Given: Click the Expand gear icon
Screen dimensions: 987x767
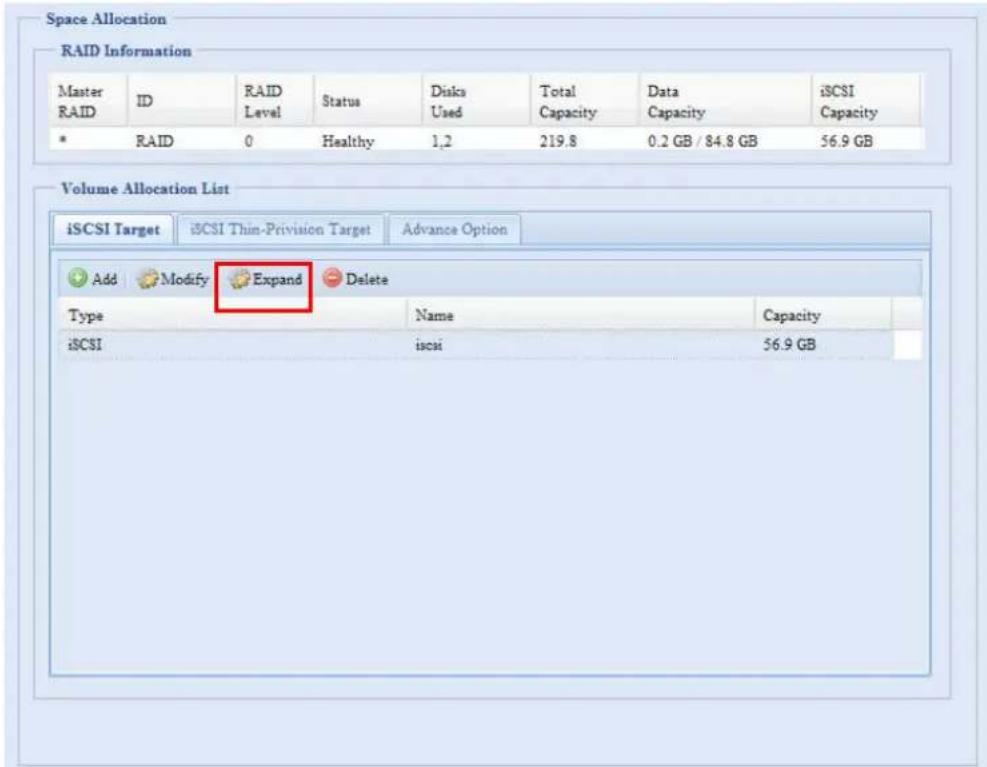Looking at the screenshot, I should click(239, 279).
